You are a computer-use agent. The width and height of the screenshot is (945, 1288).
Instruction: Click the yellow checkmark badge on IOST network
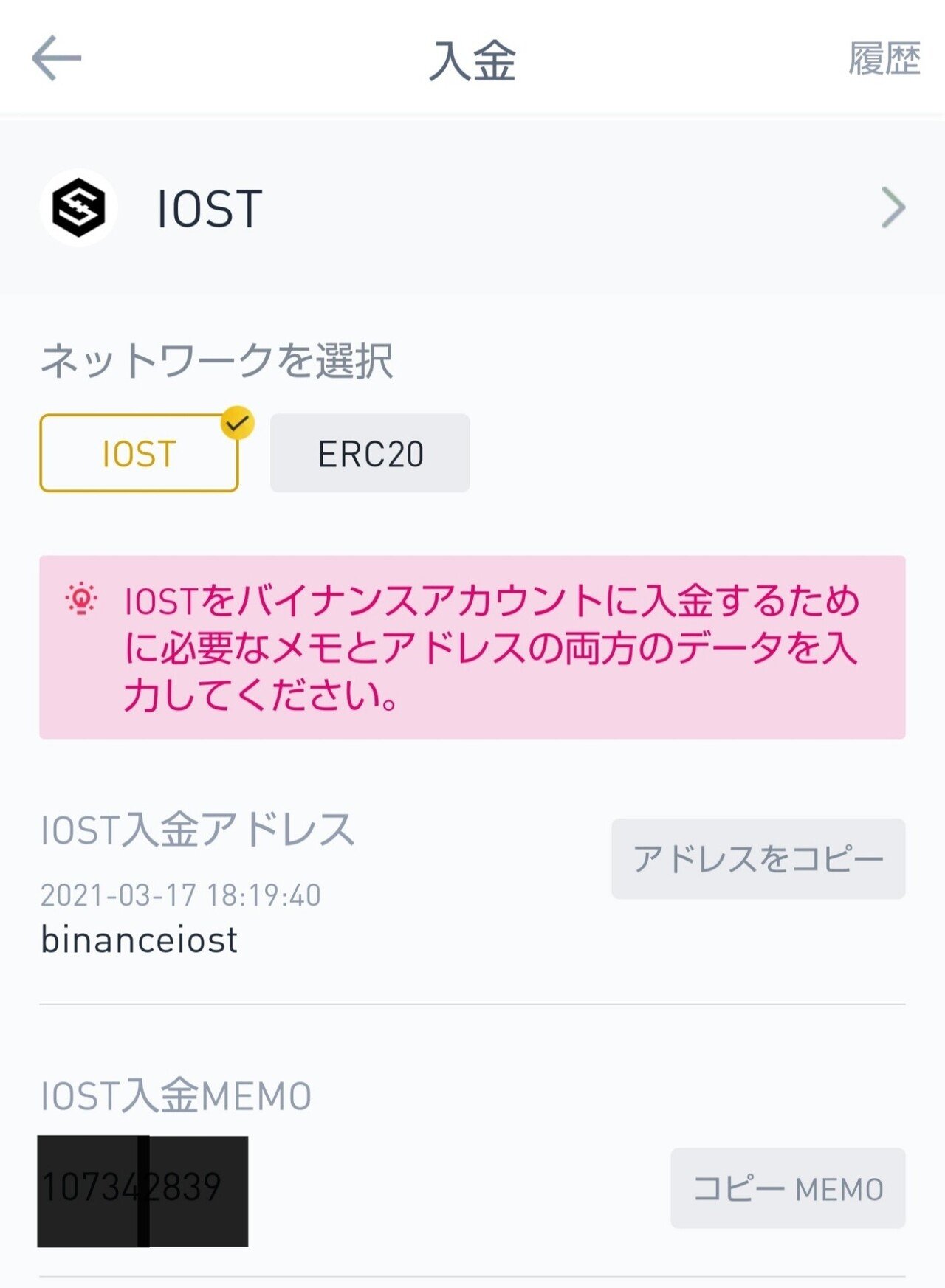[x=237, y=424]
